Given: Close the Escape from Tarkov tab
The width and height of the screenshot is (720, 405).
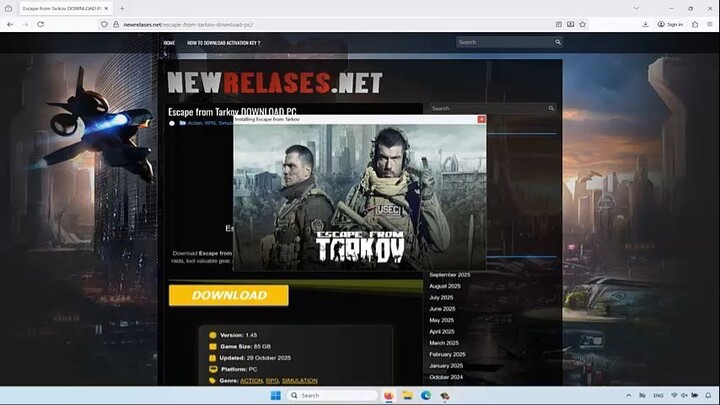Looking at the screenshot, I should pyautogui.click(x=106, y=8).
